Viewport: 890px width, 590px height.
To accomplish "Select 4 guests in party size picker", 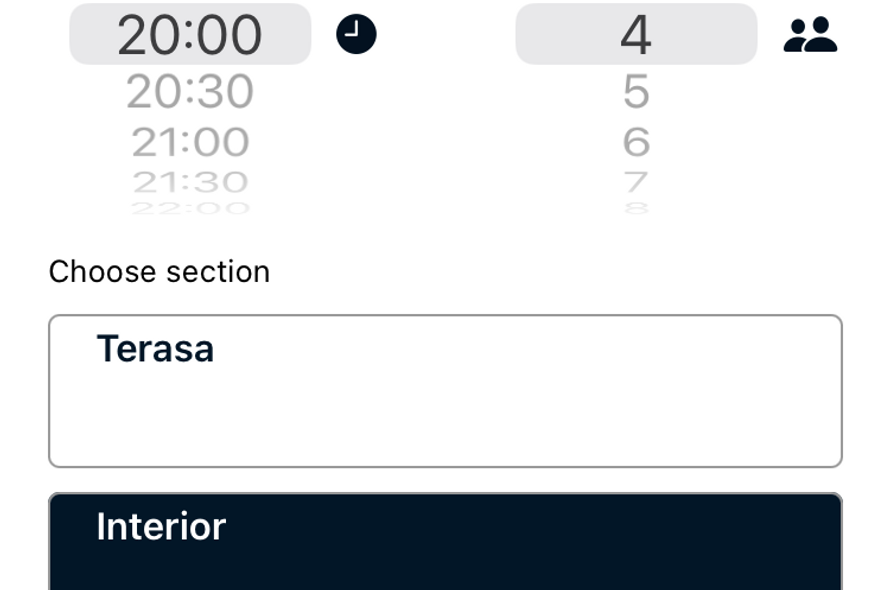I will pos(636,35).
